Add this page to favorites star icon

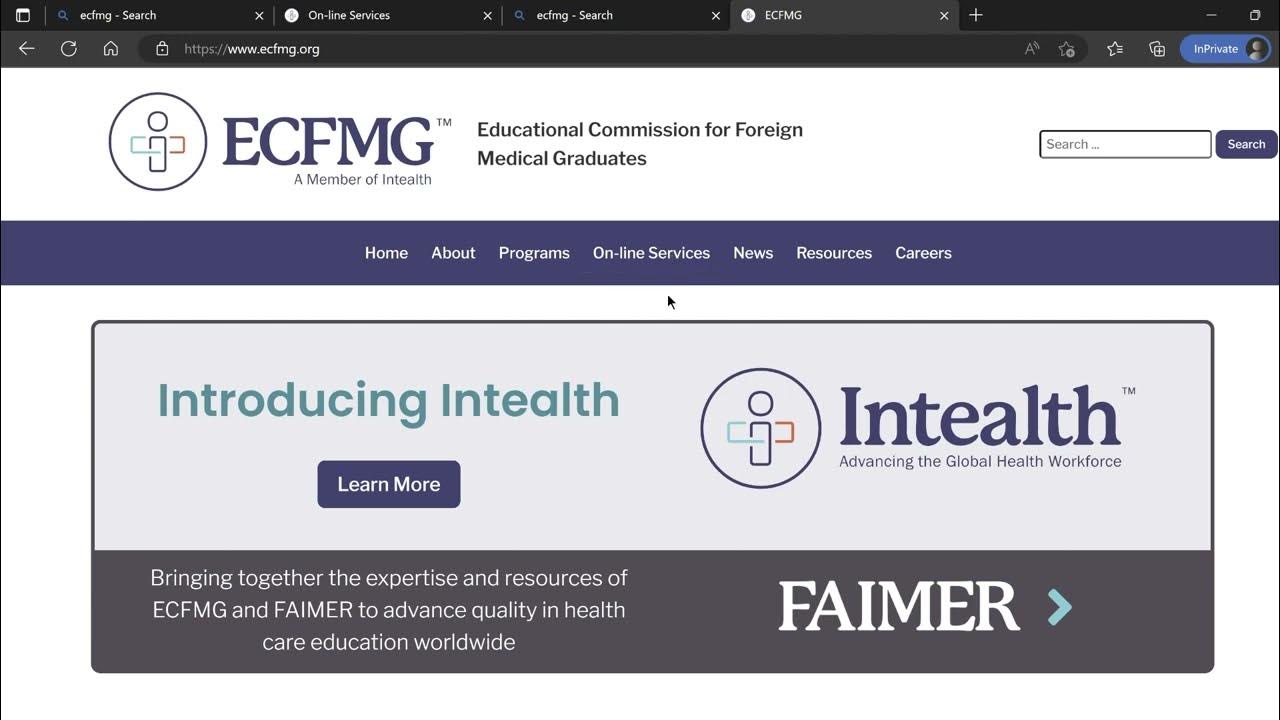(x=1067, y=48)
